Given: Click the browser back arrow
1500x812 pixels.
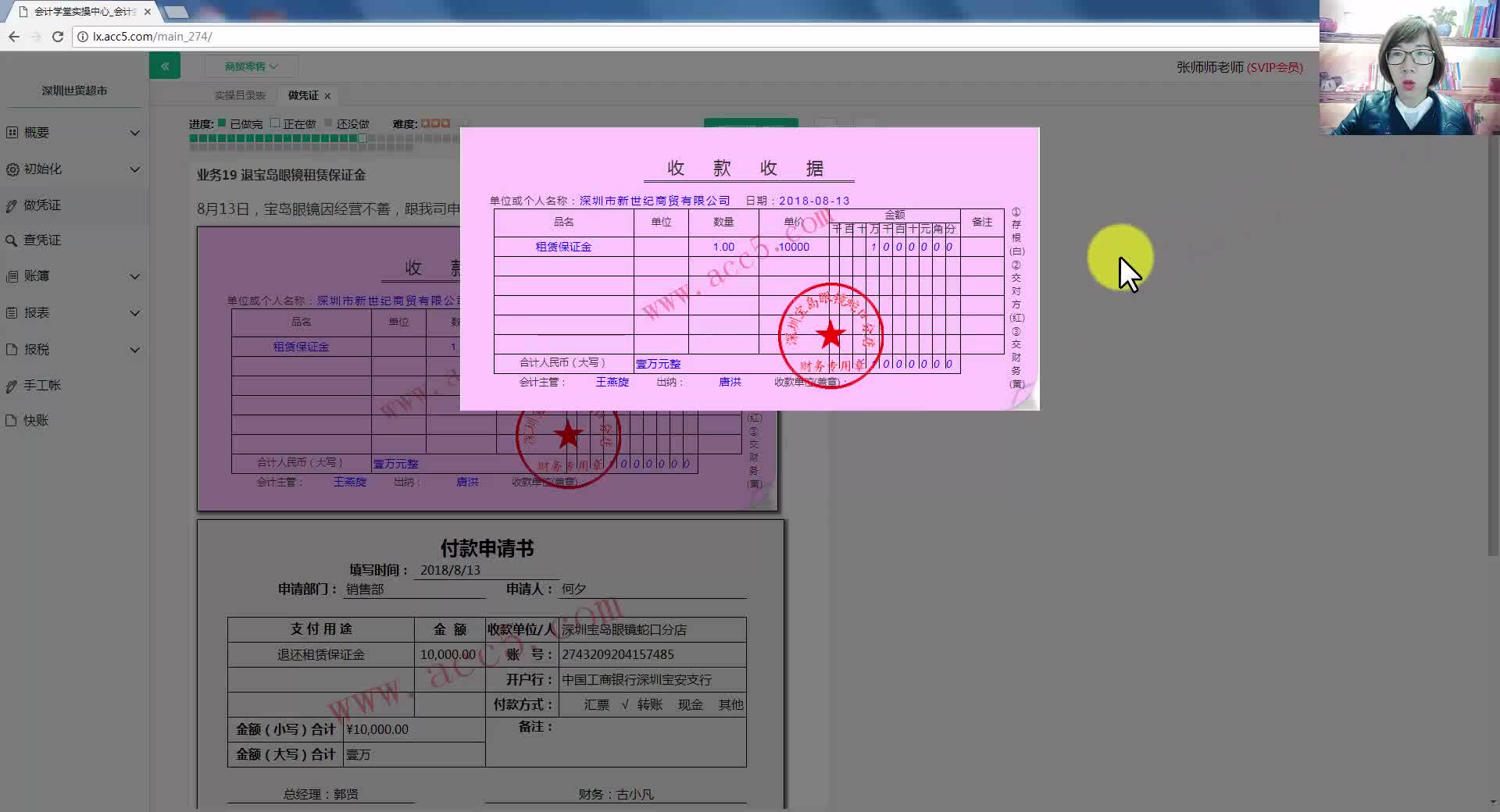Looking at the screenshot, I should click(13, 37).
